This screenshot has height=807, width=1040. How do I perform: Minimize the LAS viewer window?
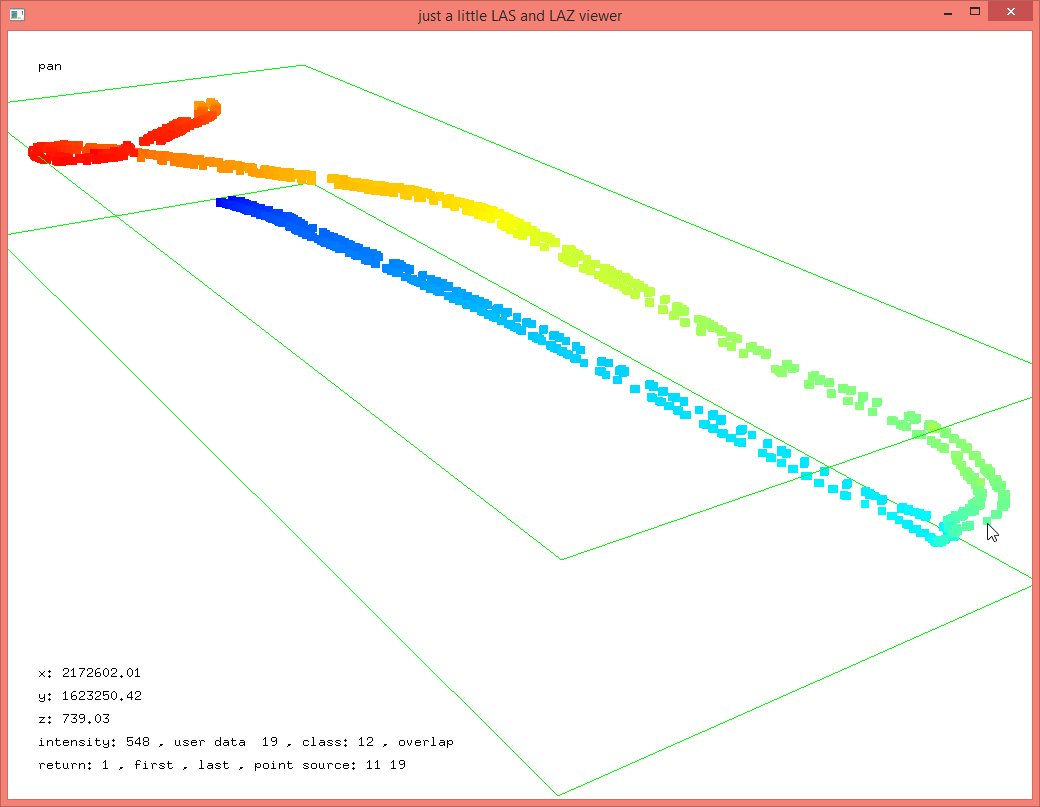pos(946,13)
